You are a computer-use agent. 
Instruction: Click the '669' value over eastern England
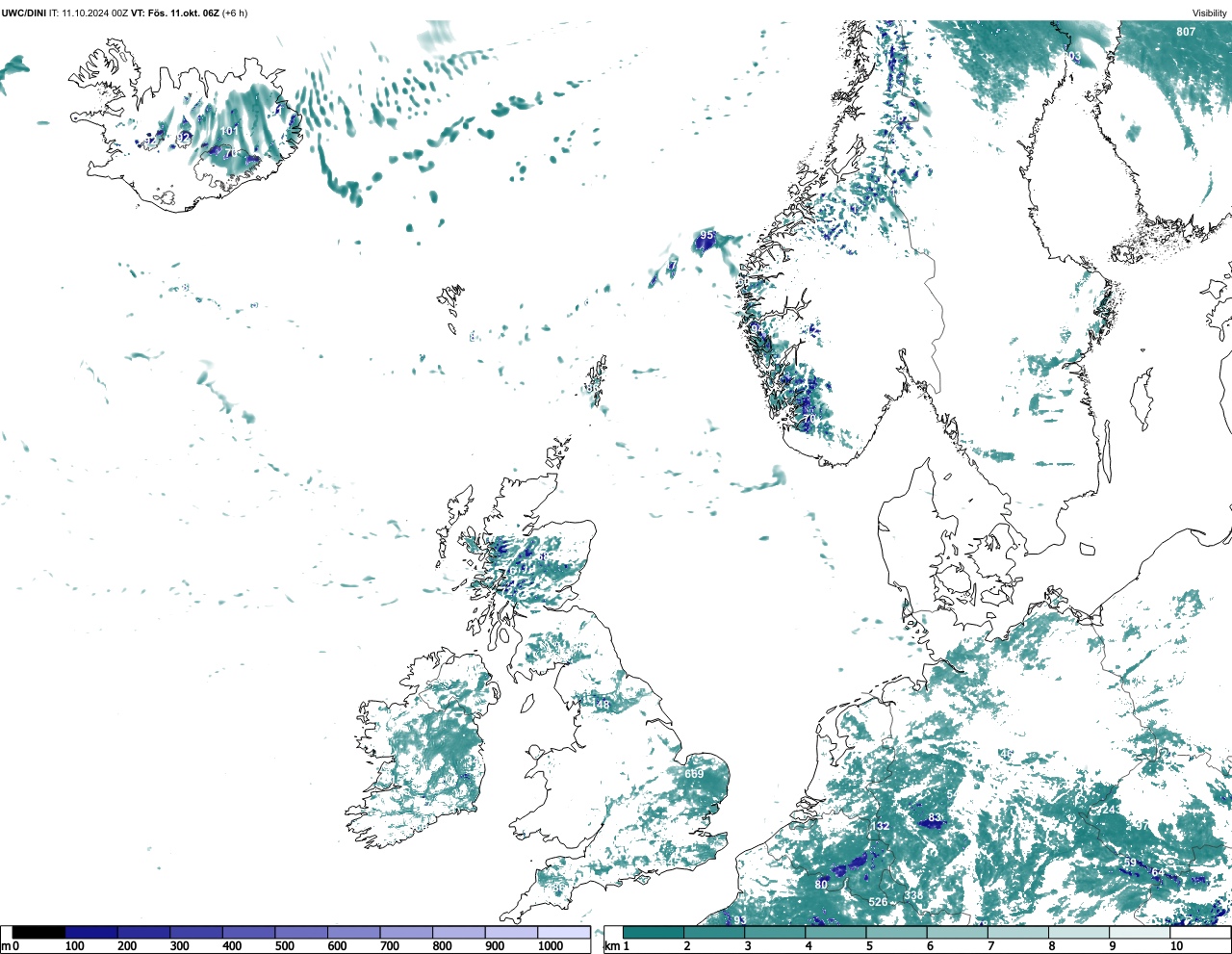694,774
